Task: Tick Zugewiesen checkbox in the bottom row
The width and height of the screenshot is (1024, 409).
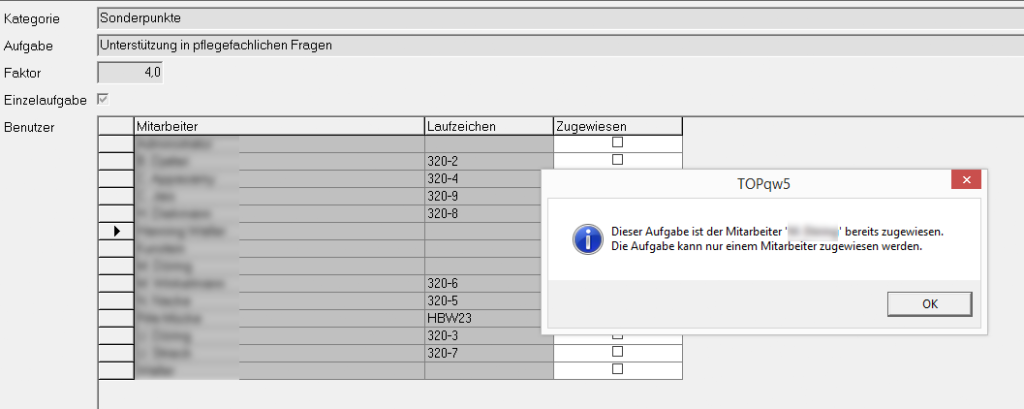Action: (x=617, y=369)
